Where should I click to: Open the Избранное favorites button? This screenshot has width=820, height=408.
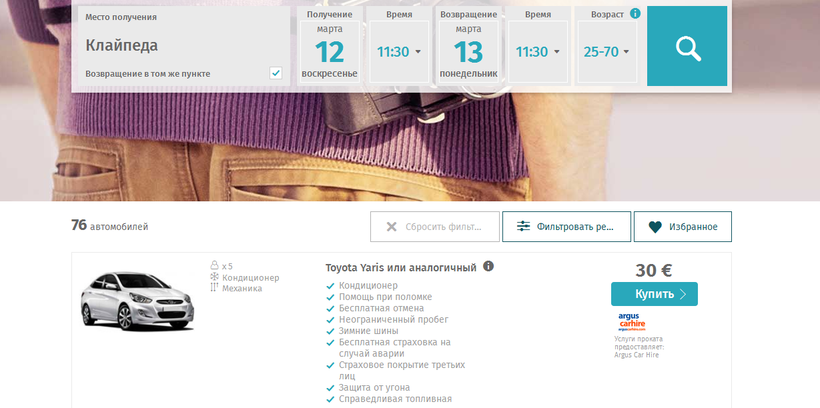[682, 226]
